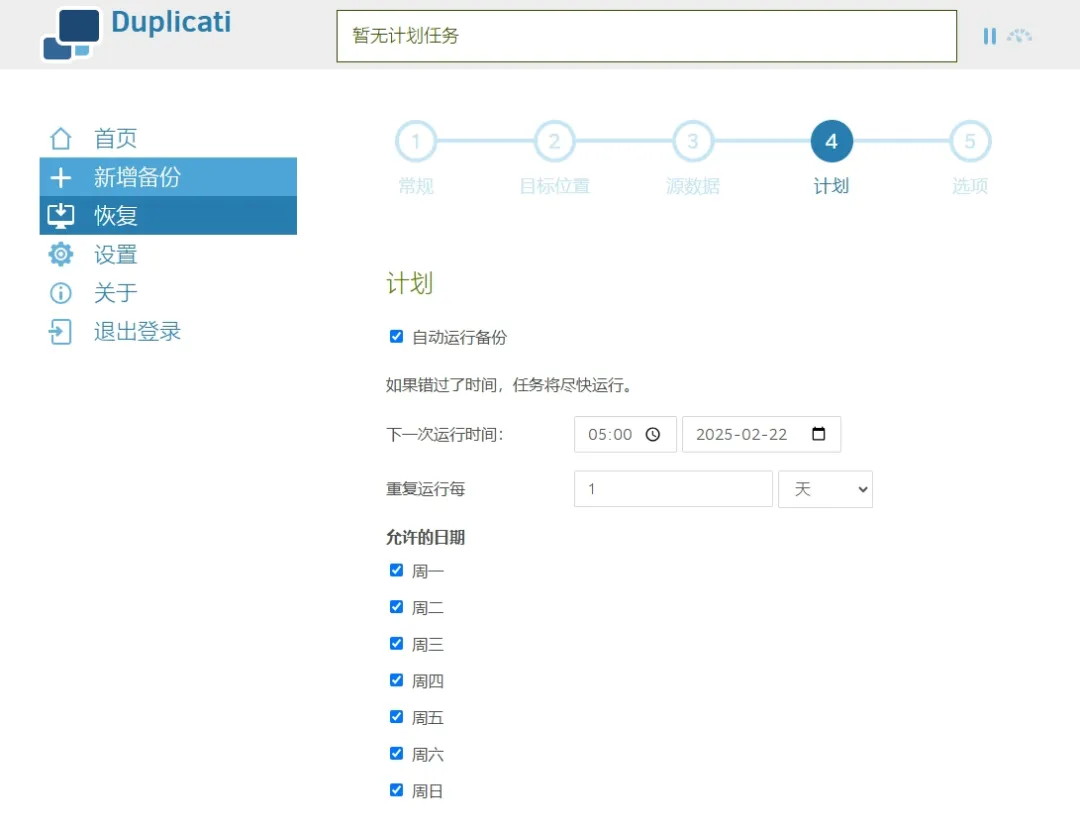Click the repeat interval input field
The image size is (1080, 831).
point(672,489)
